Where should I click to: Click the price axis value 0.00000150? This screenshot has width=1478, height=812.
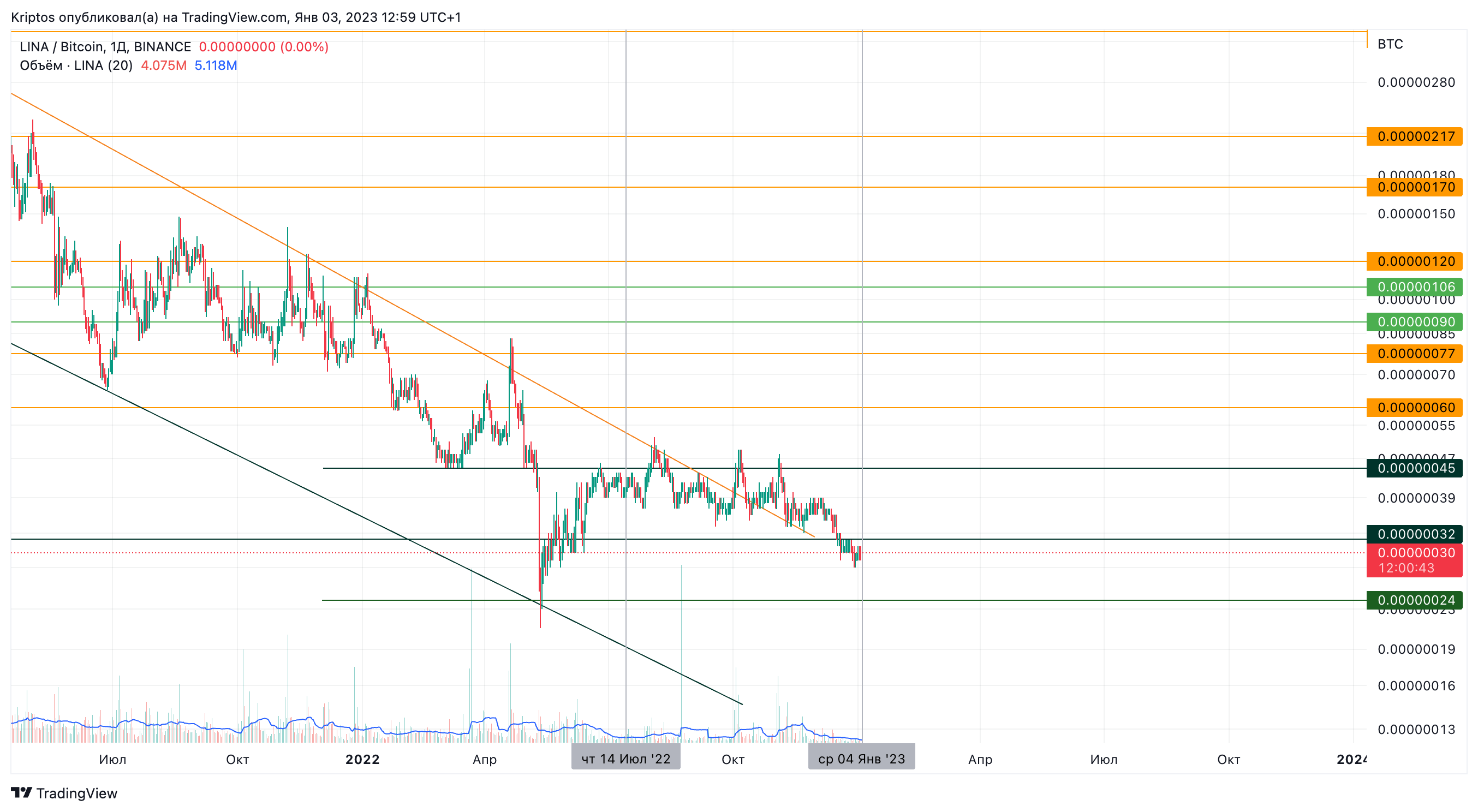1416,214
